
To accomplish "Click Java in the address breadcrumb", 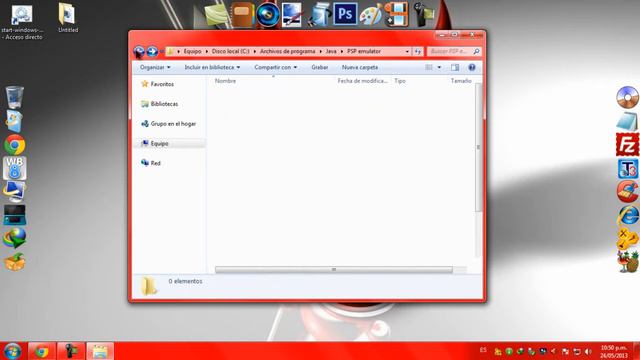I will pos(331,51).
